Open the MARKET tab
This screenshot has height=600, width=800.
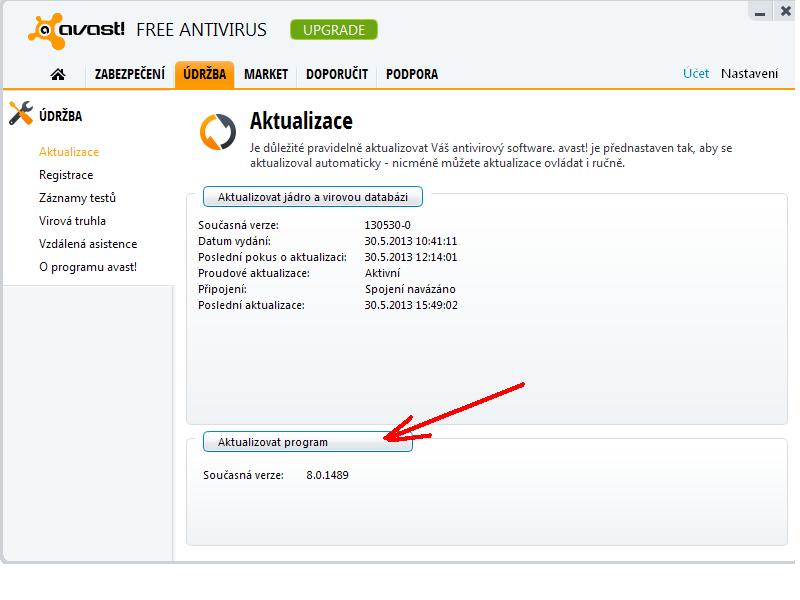tap(266, 74)
